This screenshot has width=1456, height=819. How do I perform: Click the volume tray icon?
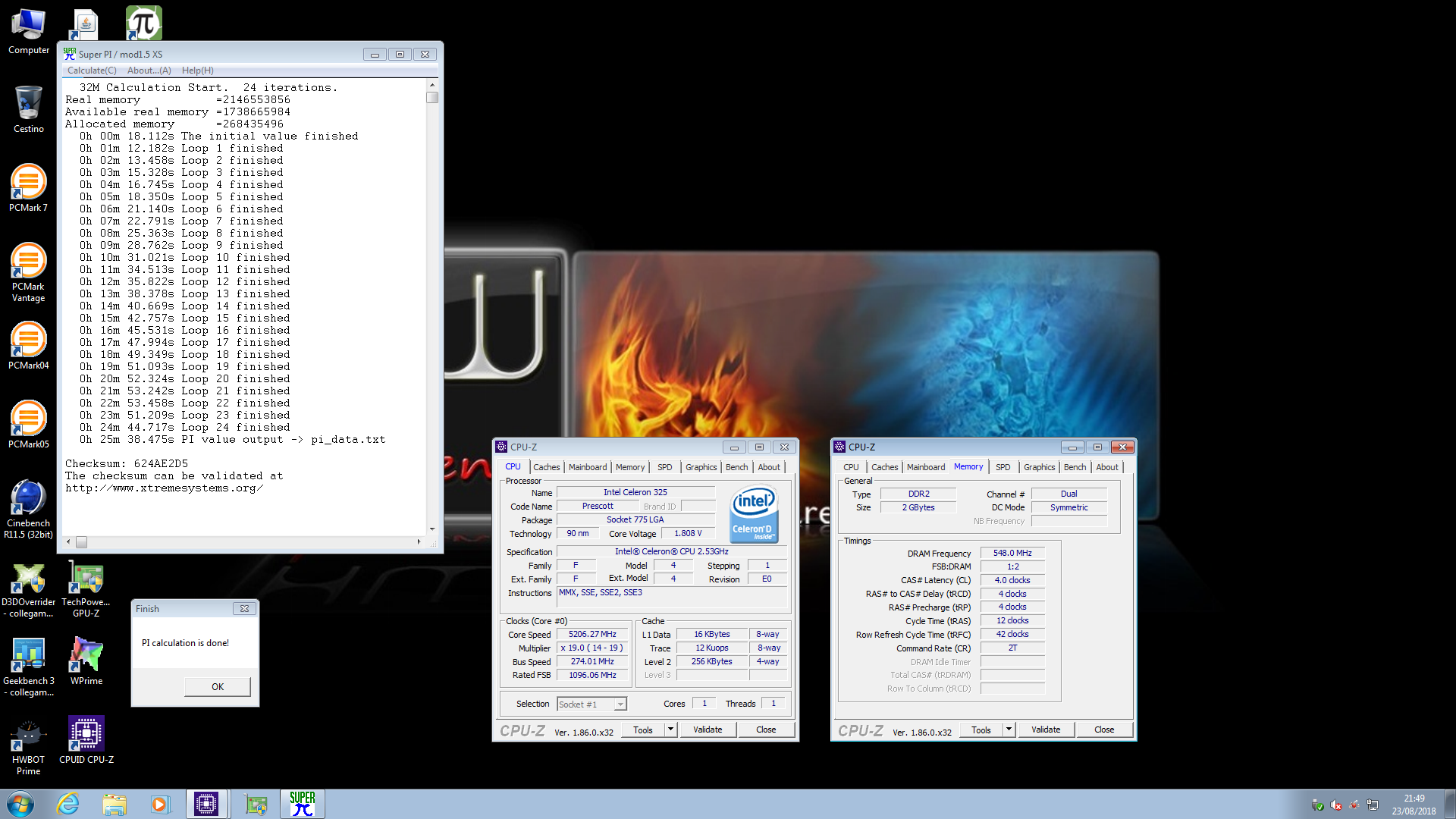(x=1336, y=805)
